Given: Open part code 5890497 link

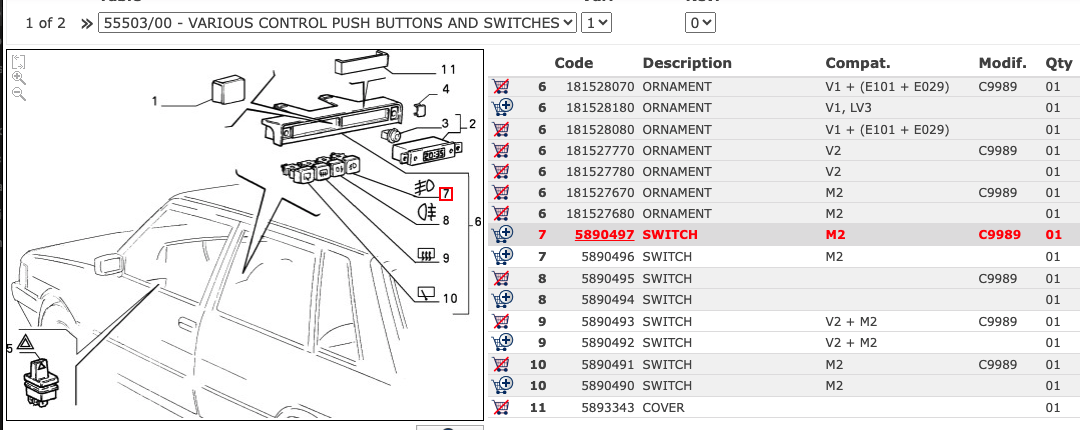Looking at the screenshot, I should pyautogui.click(x=604, y=235).
